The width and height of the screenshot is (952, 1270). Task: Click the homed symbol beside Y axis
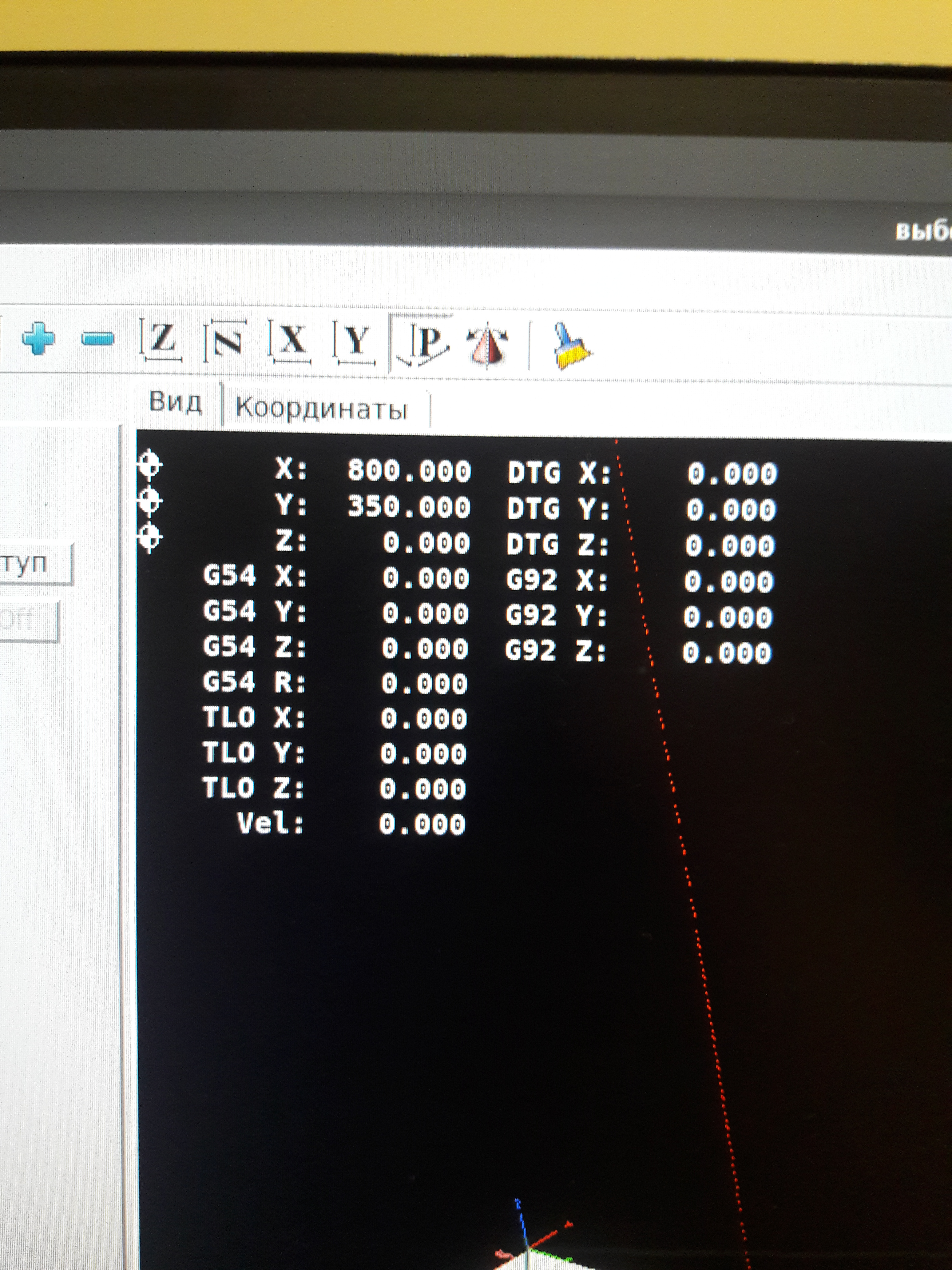(x=150, y=501)
